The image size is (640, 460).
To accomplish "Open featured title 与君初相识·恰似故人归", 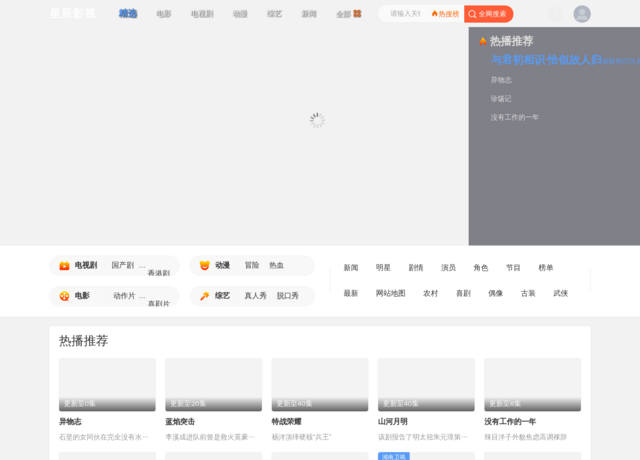I will pos(546,60).
